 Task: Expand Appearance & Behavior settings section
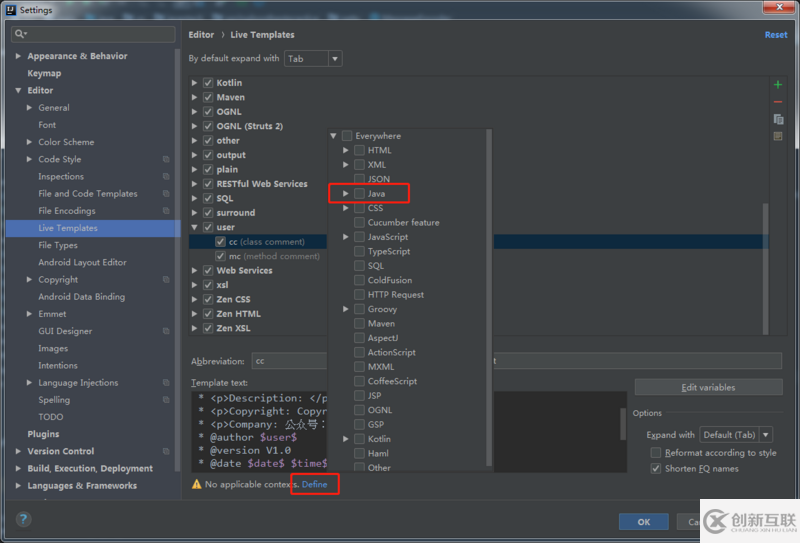point(18,56)
